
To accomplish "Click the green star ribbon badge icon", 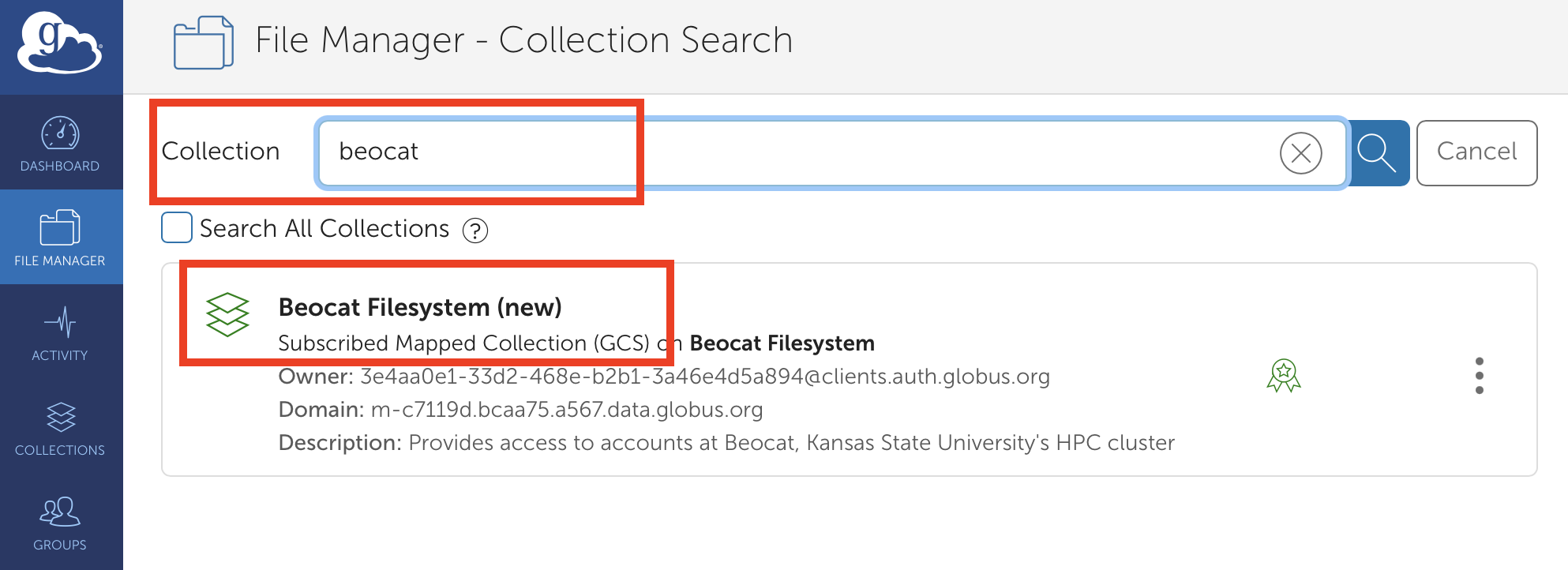I will 1284,376.
